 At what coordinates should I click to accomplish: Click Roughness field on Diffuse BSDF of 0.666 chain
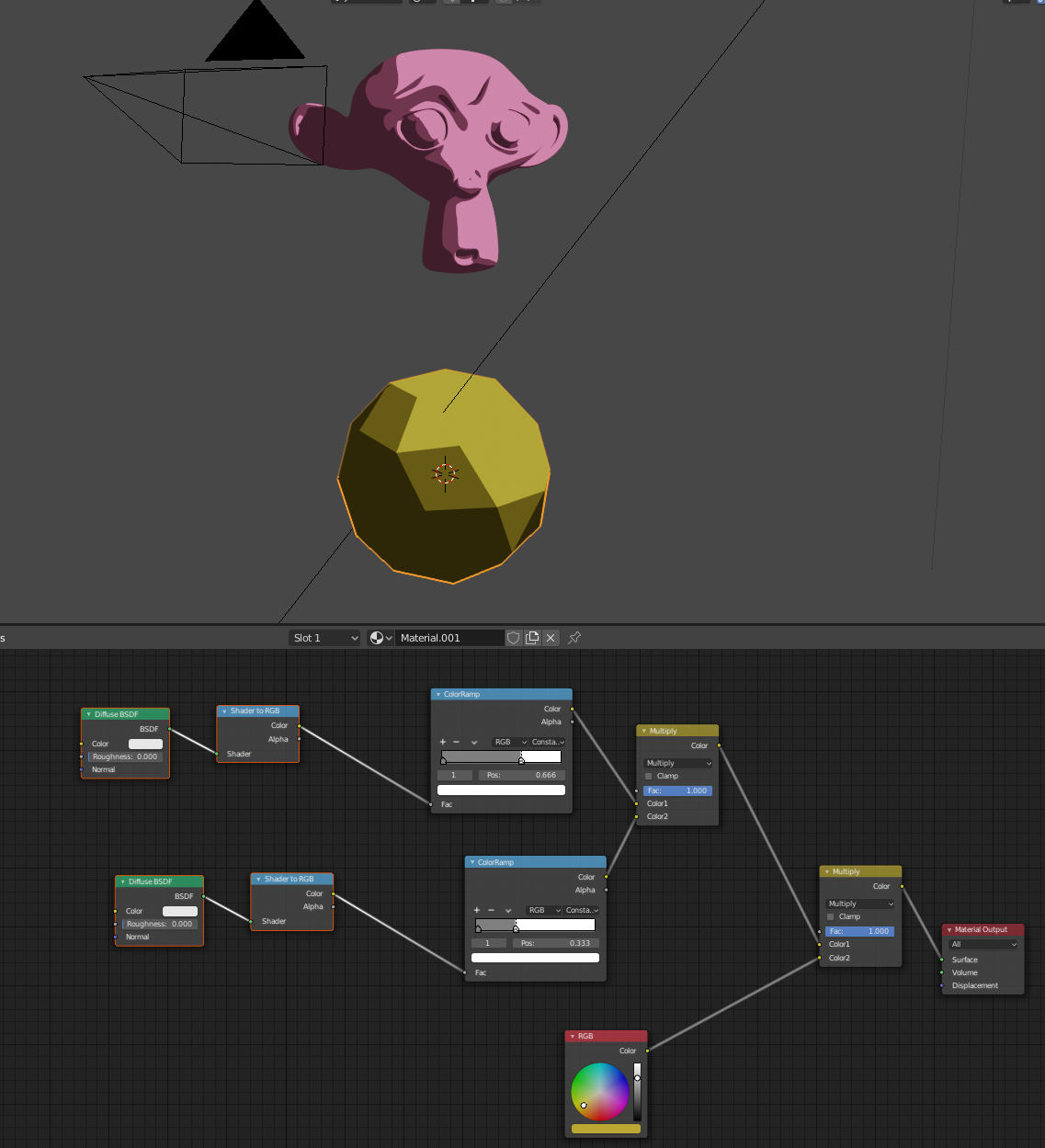[x=126, y=756]
